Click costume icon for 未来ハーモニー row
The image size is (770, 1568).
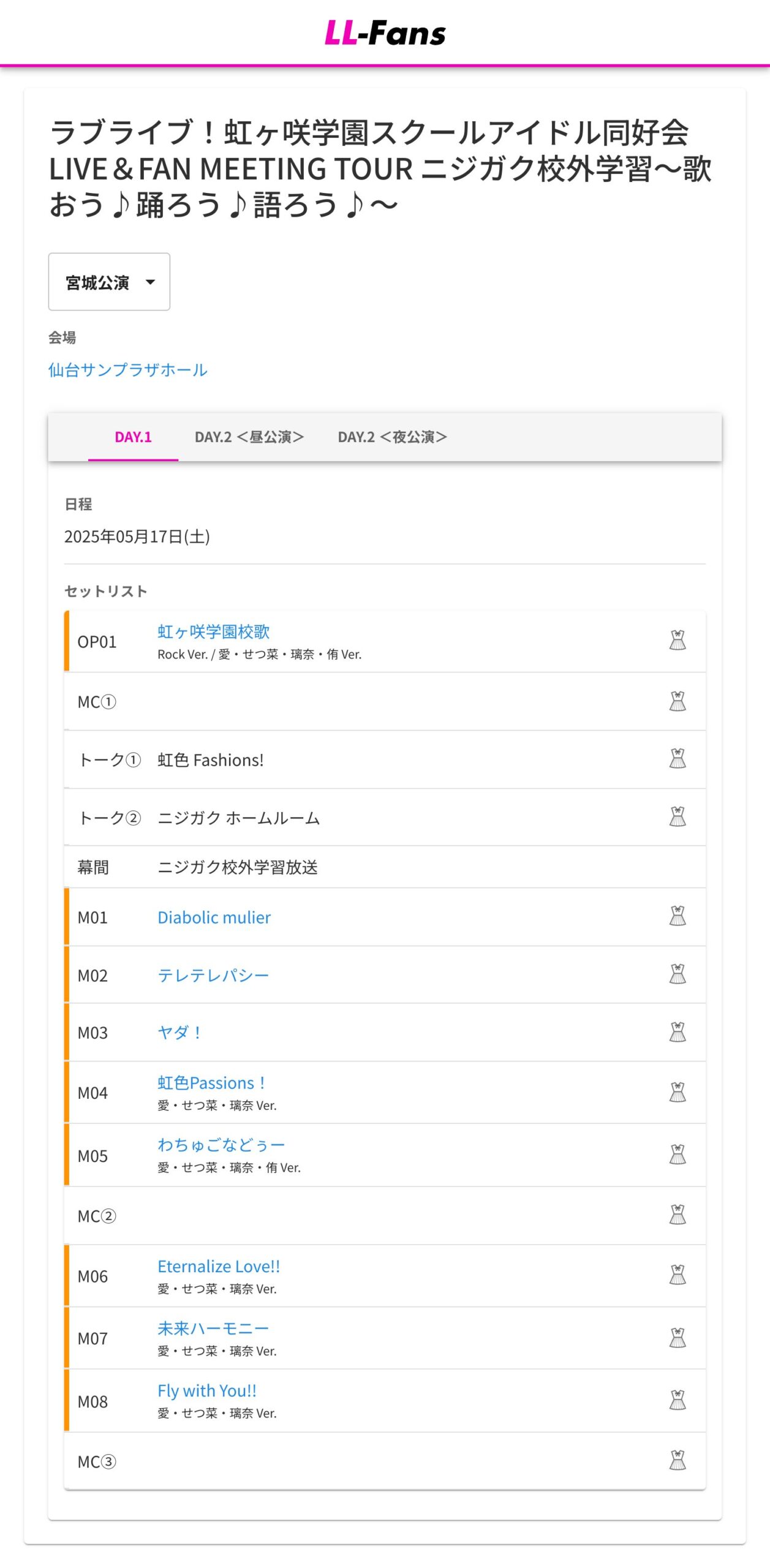pyautogui.click(x=677, y=1338)
